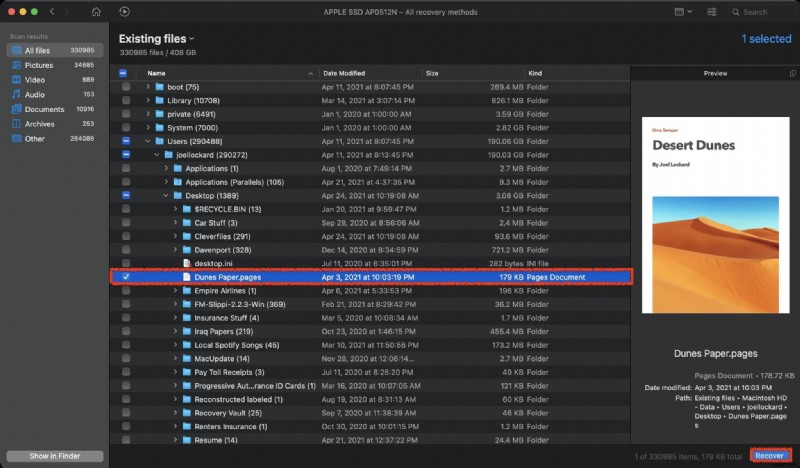Collapse the Desktop folder

pos(166,195)
